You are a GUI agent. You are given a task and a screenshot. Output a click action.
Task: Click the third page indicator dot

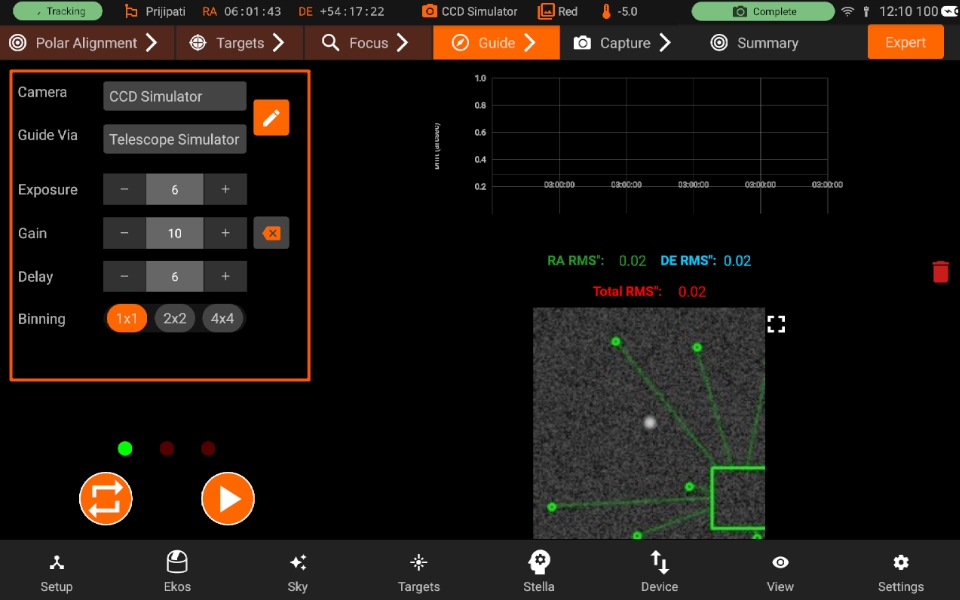[x=208, y=449]
